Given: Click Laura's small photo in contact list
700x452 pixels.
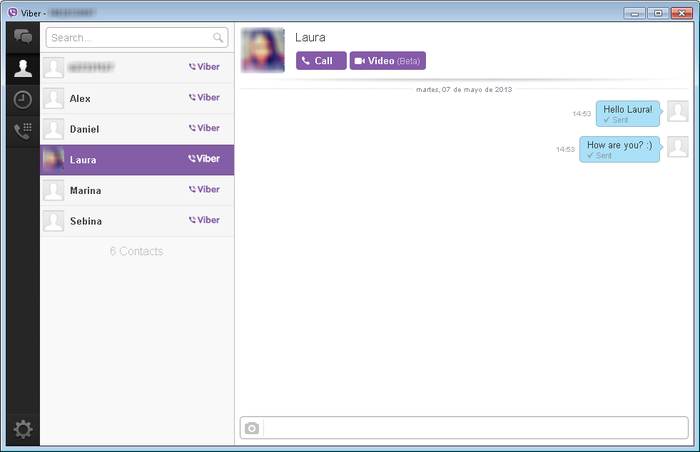Looking at the screenshot, I should pos(53,159).
